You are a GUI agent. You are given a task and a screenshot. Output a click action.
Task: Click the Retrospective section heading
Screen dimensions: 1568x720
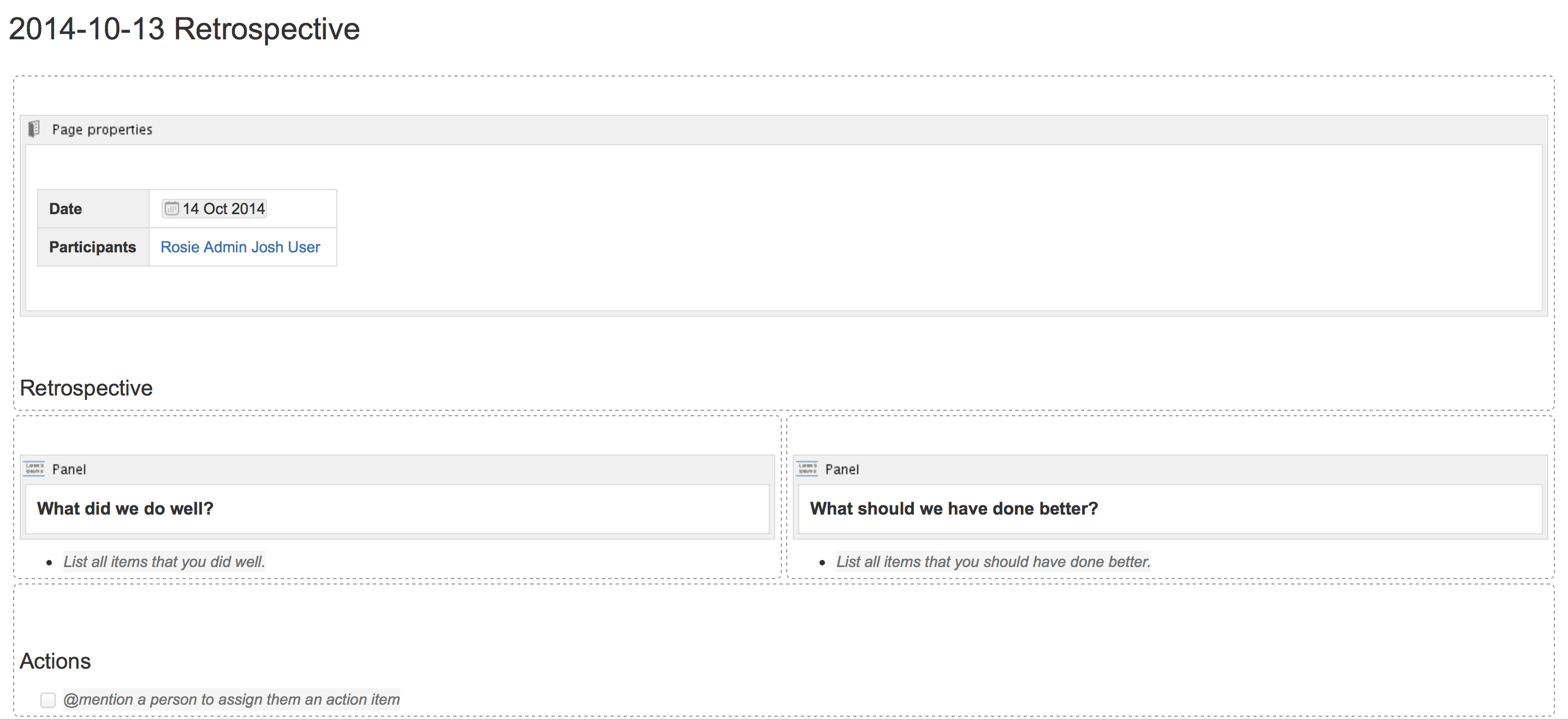point(86,388)
